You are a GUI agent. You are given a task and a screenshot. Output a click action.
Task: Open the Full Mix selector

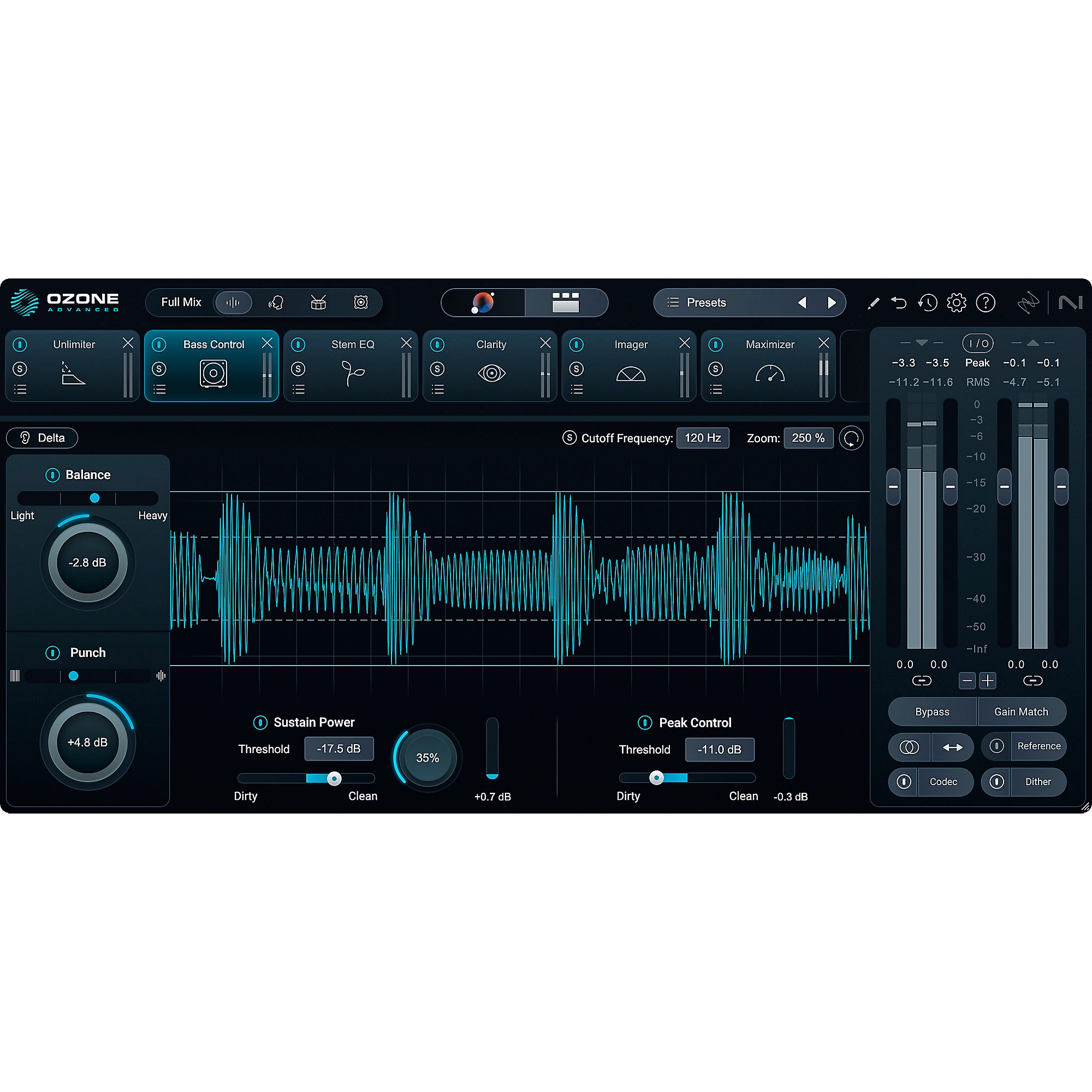point(180,302)
